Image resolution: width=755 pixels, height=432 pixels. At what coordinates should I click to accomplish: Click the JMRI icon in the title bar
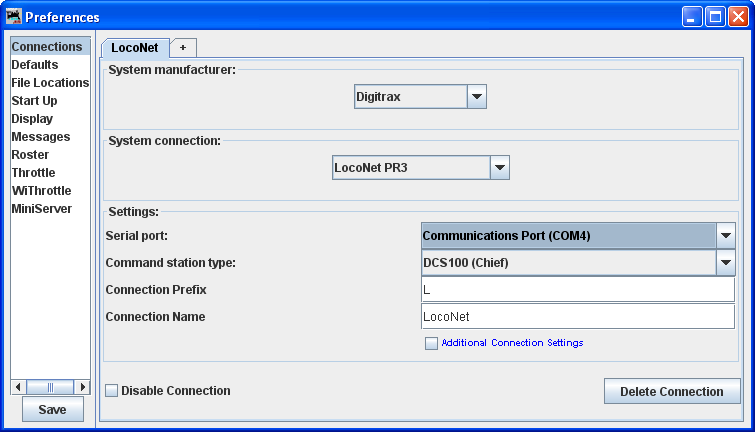(x=14, y=17)
